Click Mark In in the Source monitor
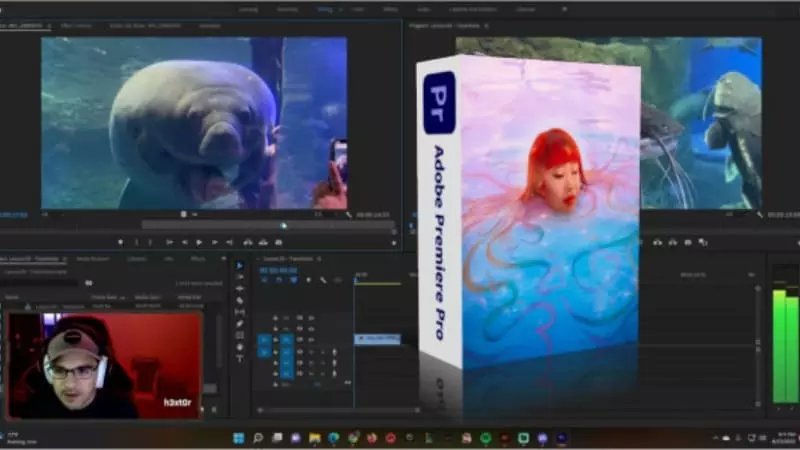This screenshot has height=450, width=800. click(136, 243)
